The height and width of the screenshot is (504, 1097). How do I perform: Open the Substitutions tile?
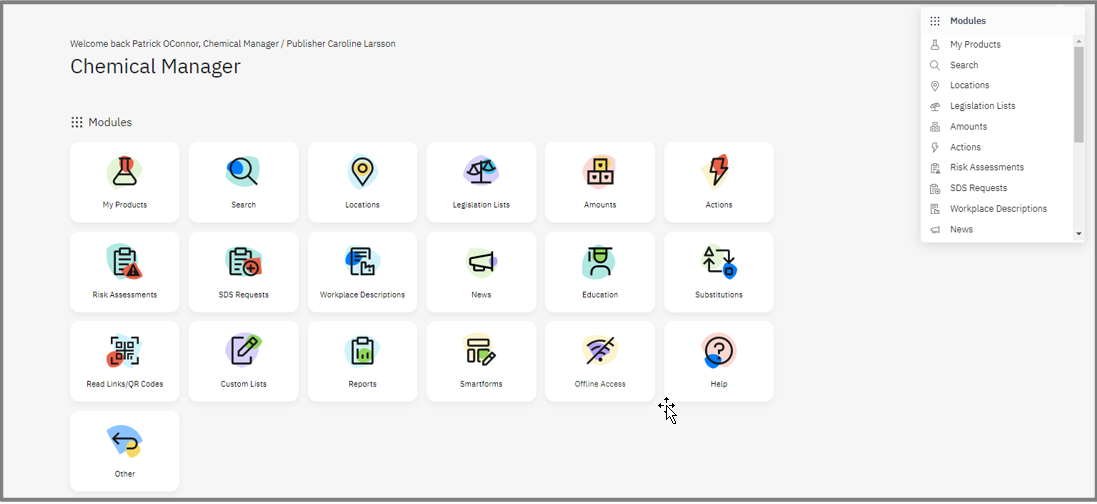[x=718, y=271]
